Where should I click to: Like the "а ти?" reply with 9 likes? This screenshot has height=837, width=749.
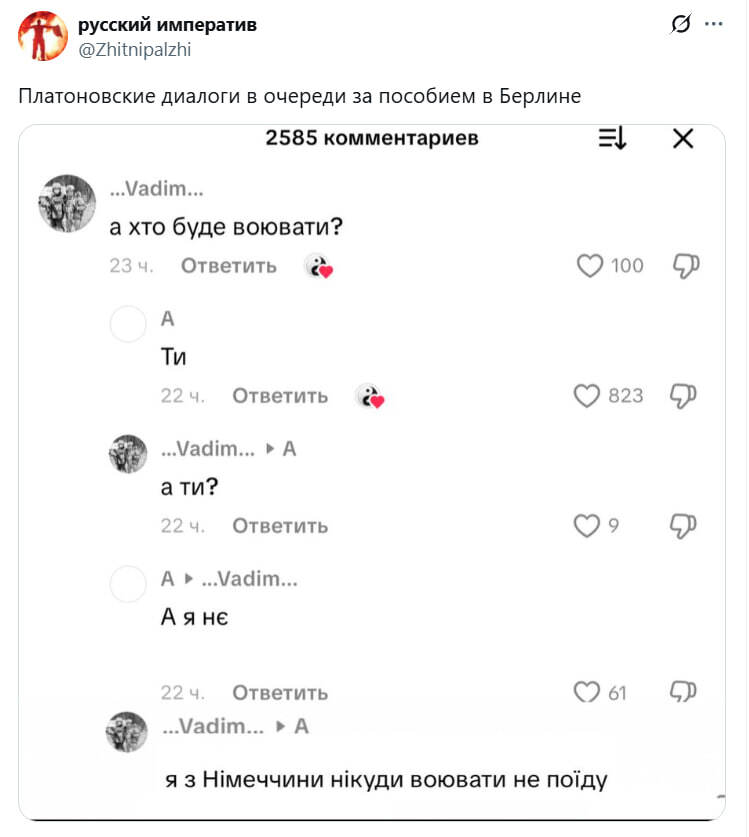coord(586,526)
